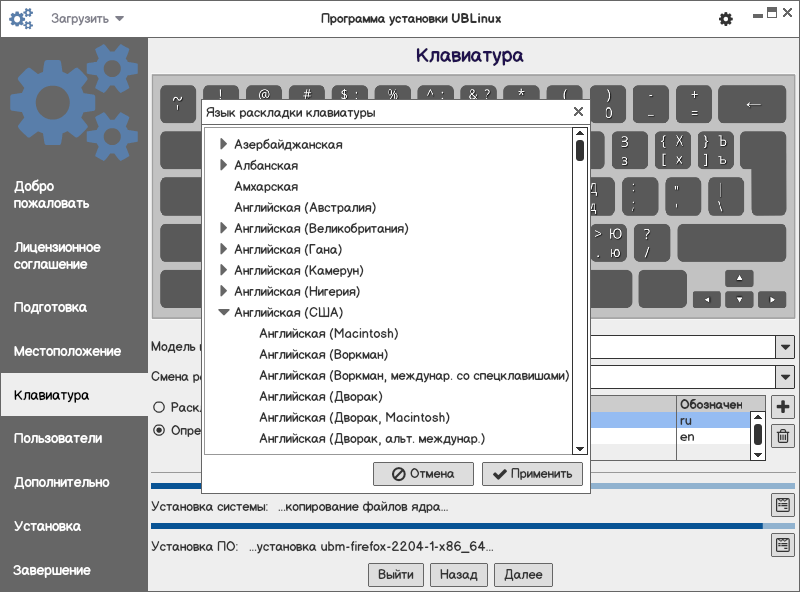Click the tilde key on keyboard preview
The height and width of the screenshot is (592, 800).
pos(178,104)
